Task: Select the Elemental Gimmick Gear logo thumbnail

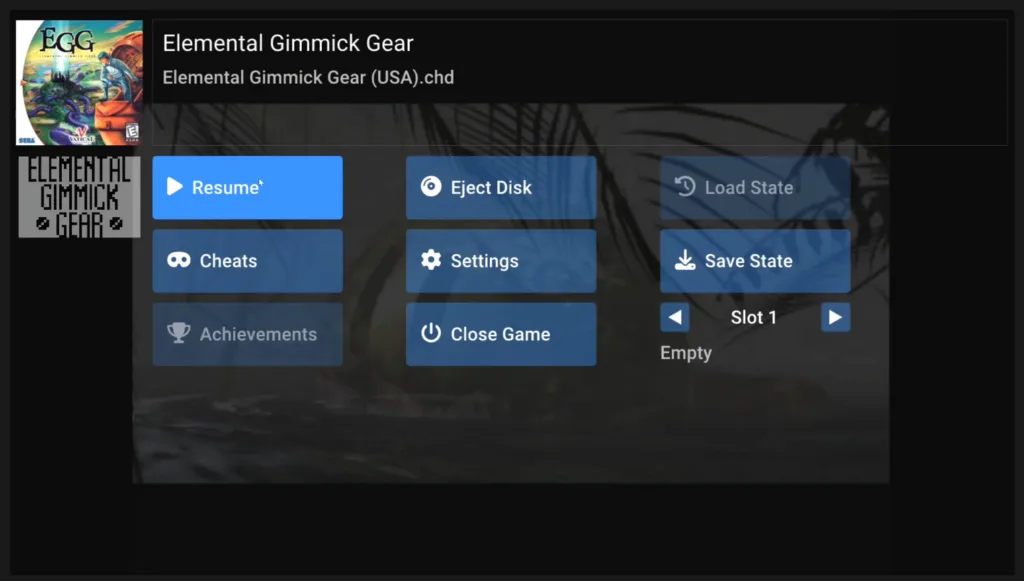Action: (79, 196)
